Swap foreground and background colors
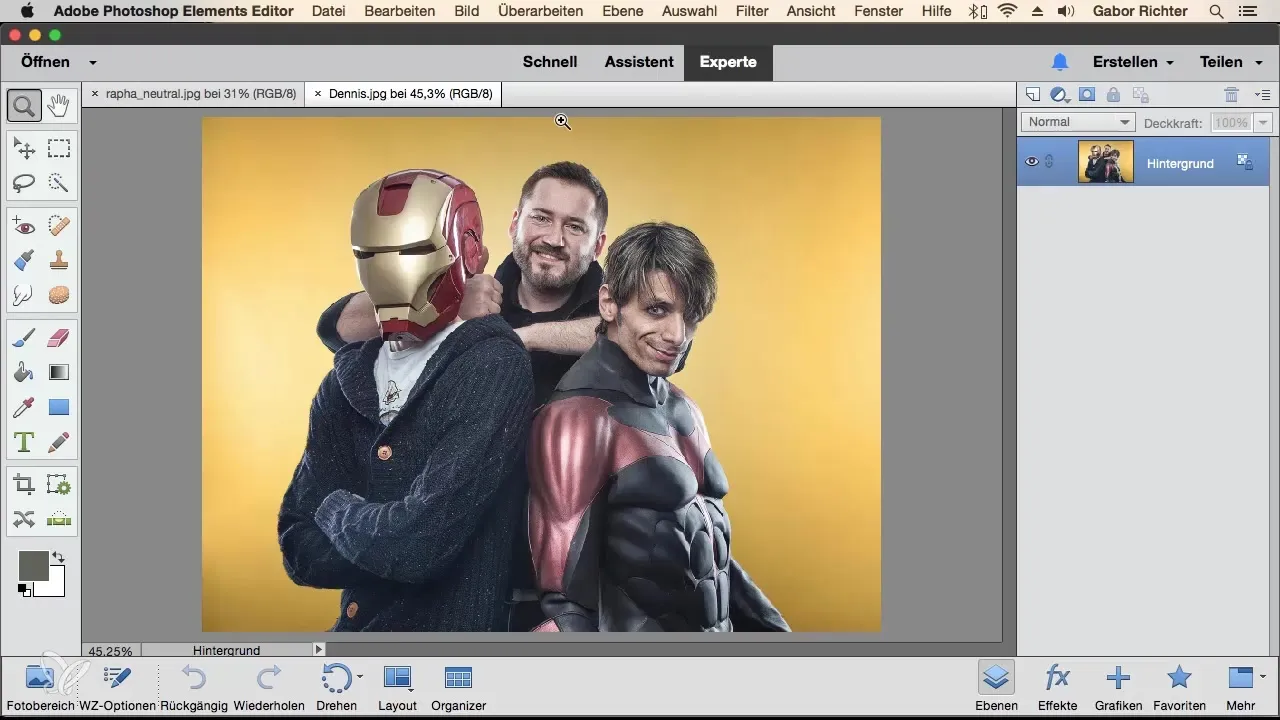This screenshot has height=720, width=1280. point(58,558)
